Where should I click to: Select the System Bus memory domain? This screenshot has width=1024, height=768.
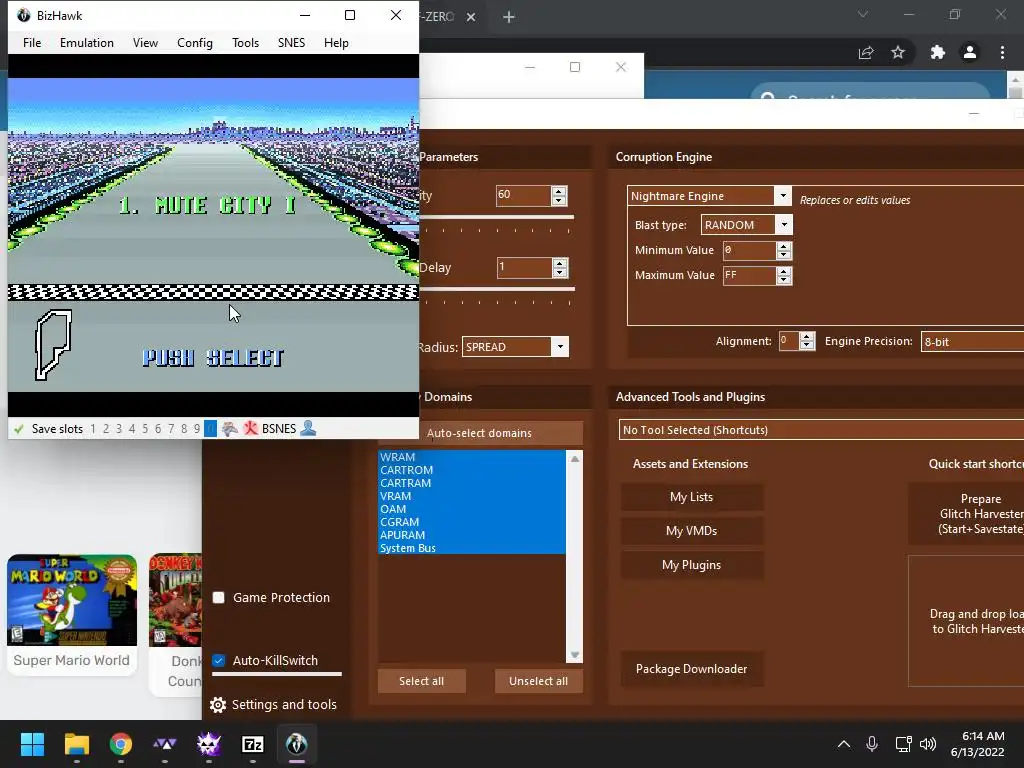click(x=472, y=548)
